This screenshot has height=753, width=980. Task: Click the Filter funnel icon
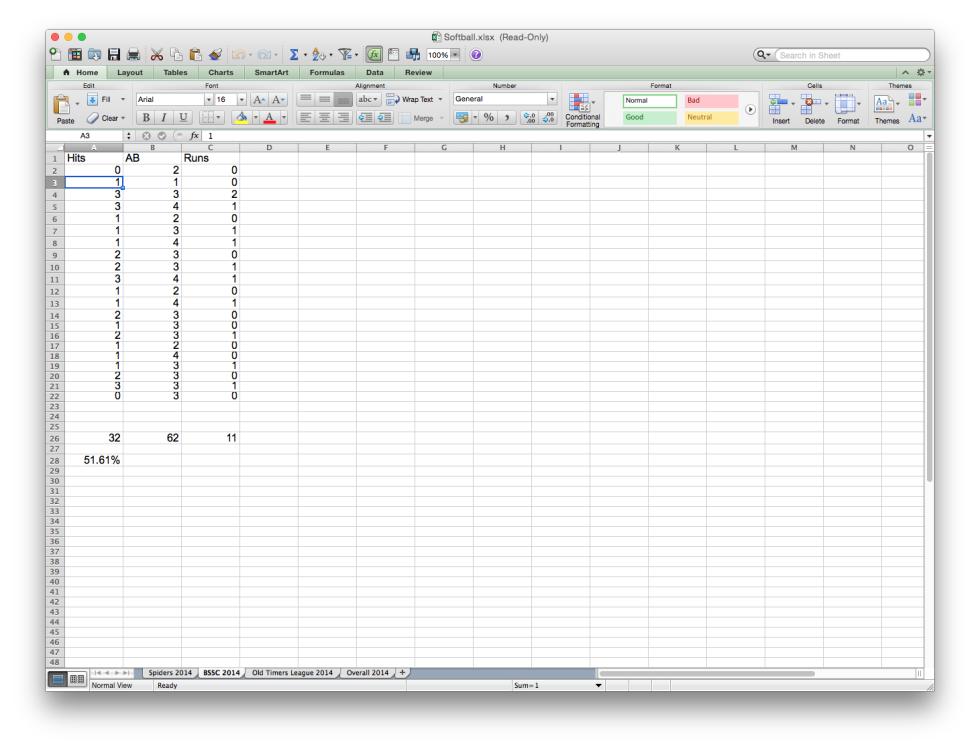[345, 55]
